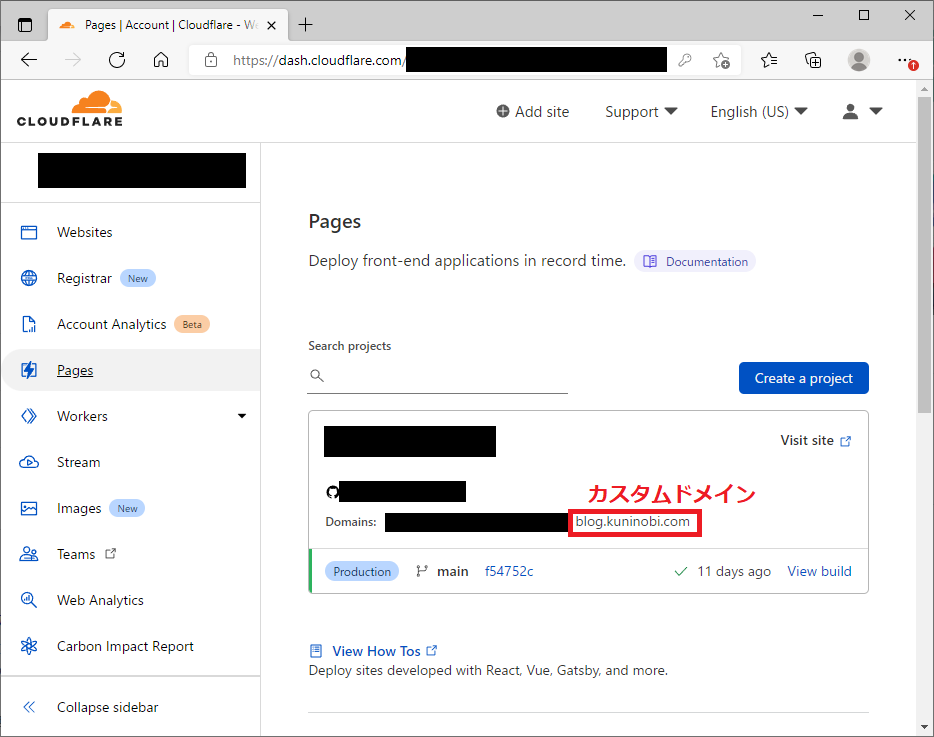The height and width of the screenshot is (737, 934).
Task: Collapse the sidebar
Action: (107, 707)
